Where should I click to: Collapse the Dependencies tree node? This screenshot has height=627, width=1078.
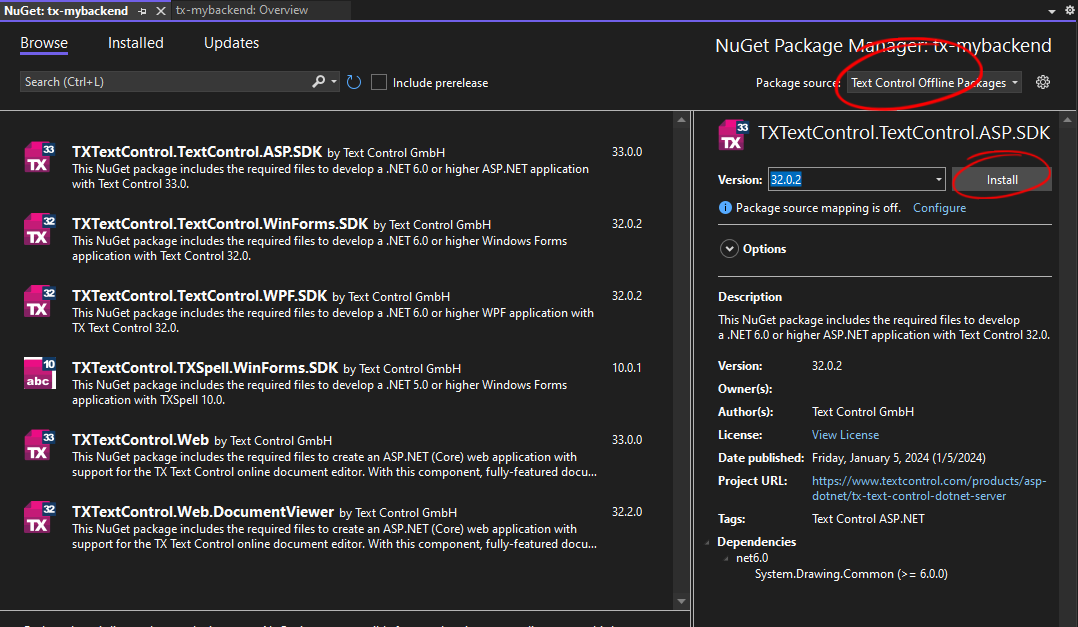(707, 542)
